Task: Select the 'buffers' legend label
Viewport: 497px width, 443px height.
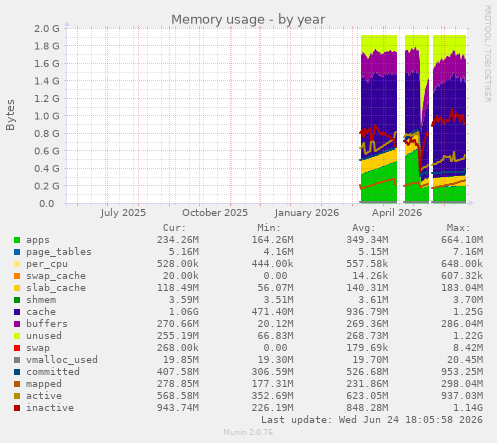Action: [x=47, y=324]
